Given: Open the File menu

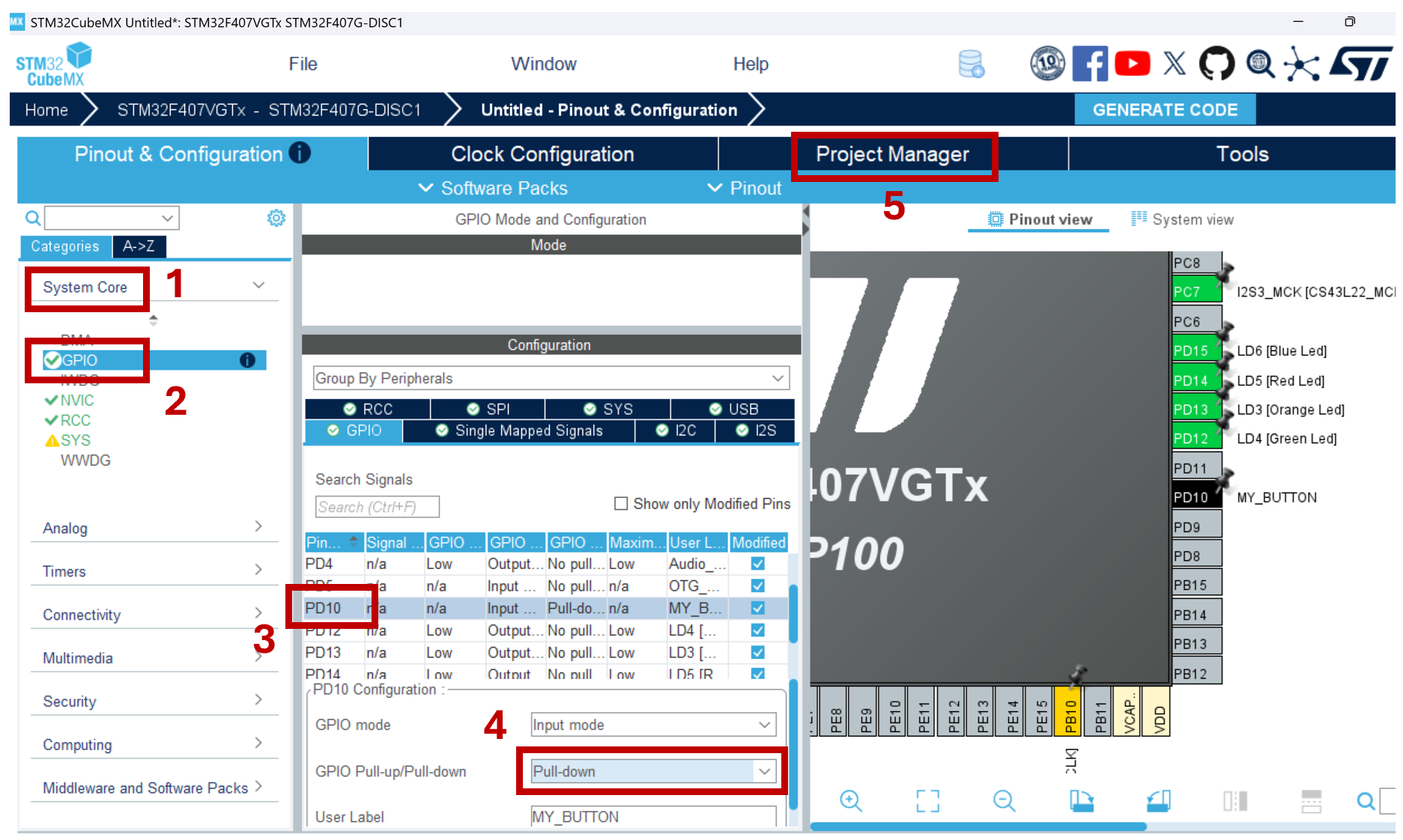Looking at the screenshot, I should click(x=303, y=64).
